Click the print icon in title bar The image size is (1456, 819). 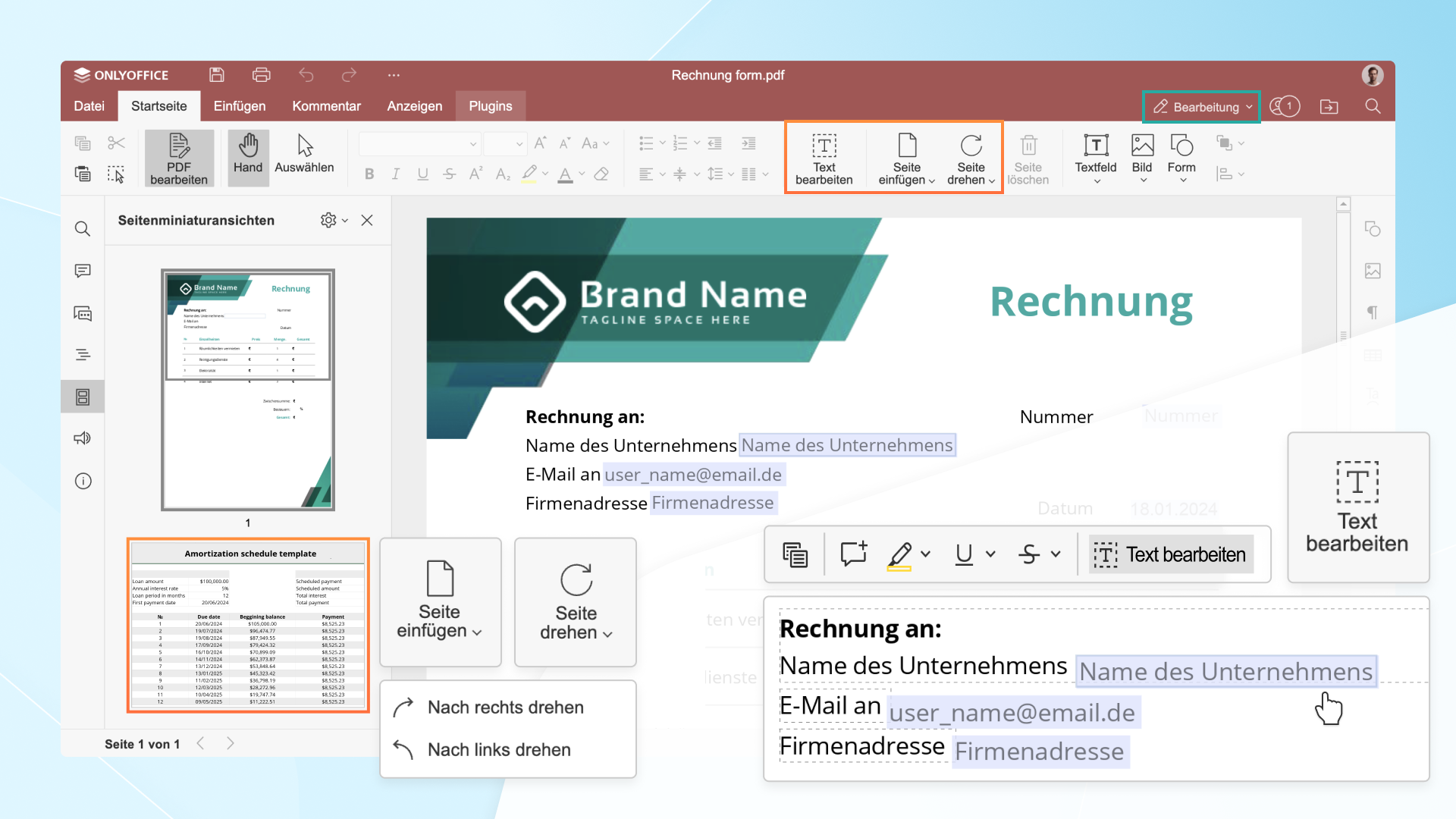(261, 74)
